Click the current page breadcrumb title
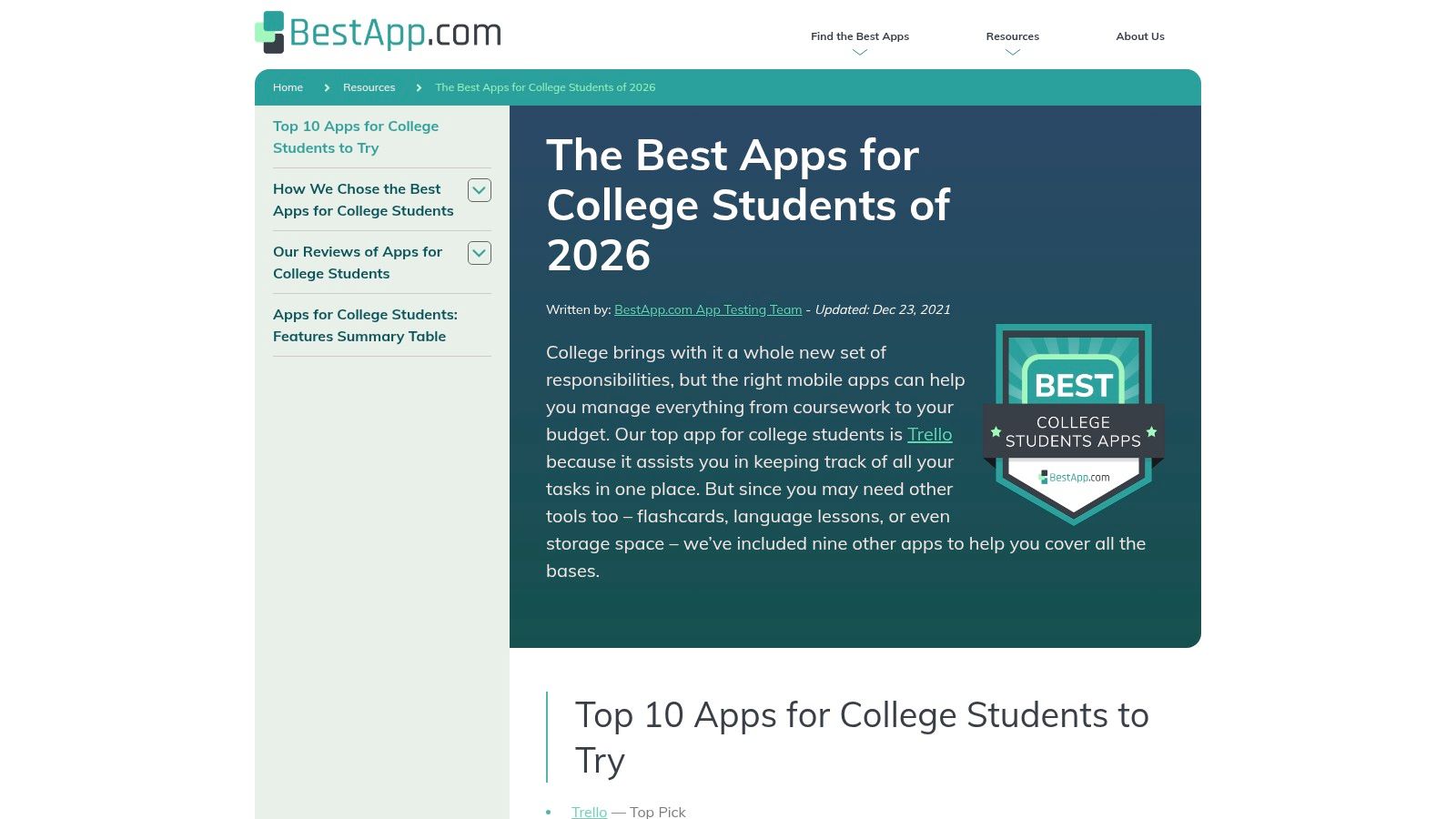Screen dimensions: 1456x819 [545, 87]
